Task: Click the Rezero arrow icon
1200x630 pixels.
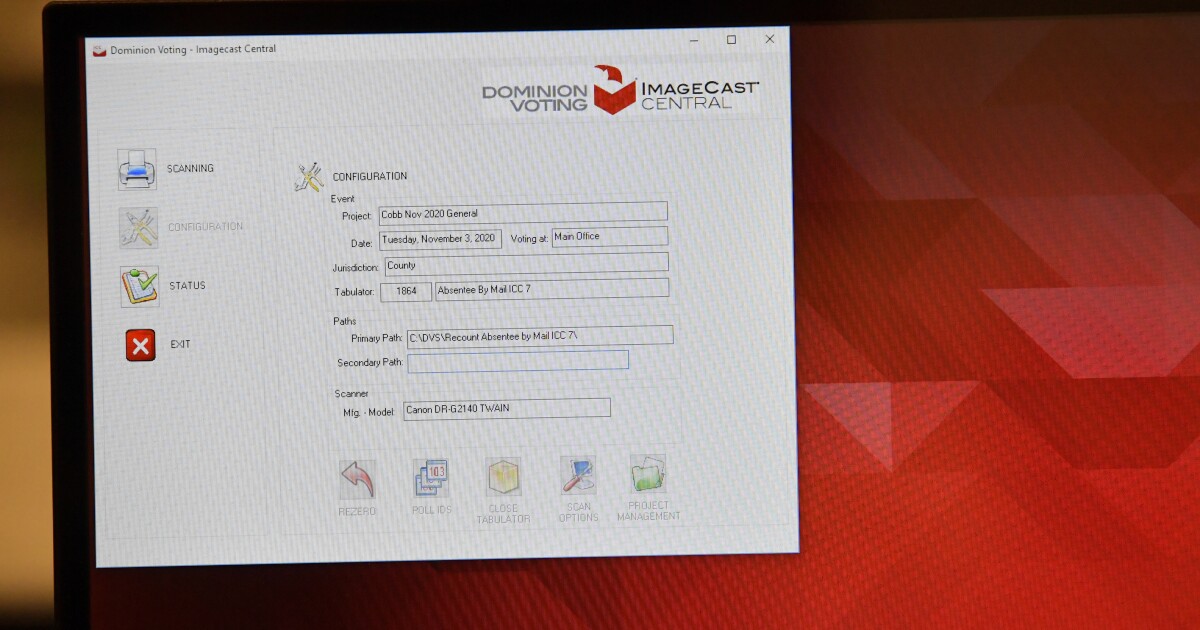Action: coord(357,480)
